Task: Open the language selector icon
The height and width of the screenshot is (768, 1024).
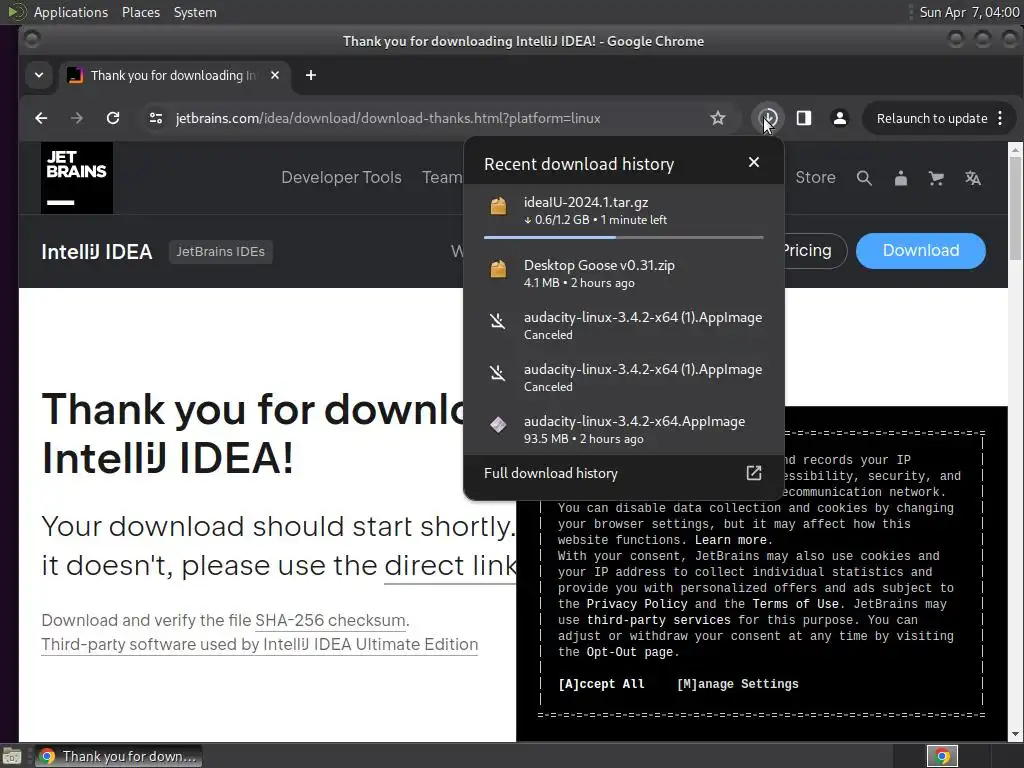Action: pyautogui.click(x=973, y=178)
